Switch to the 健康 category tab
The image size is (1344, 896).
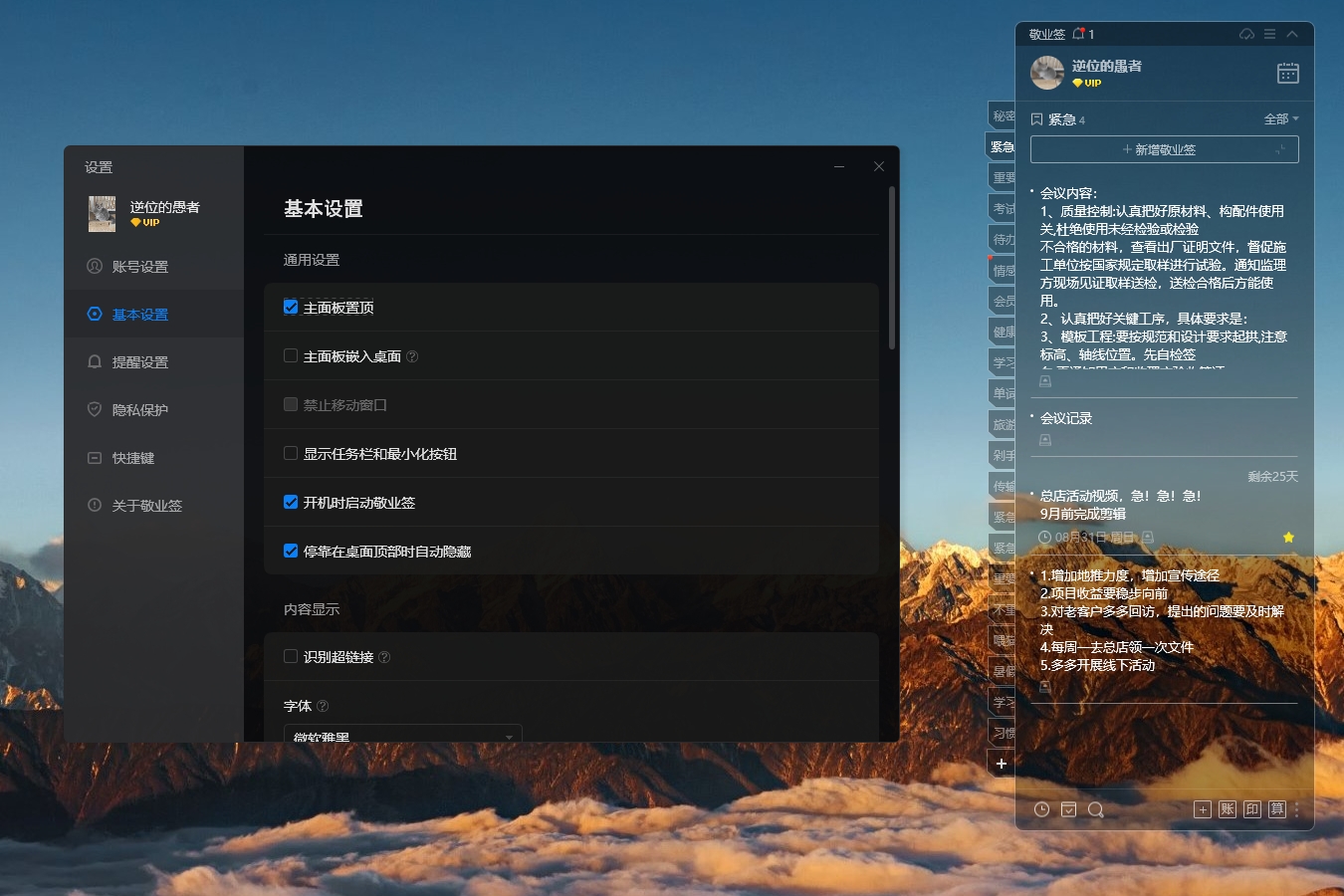coord(1003,332)
